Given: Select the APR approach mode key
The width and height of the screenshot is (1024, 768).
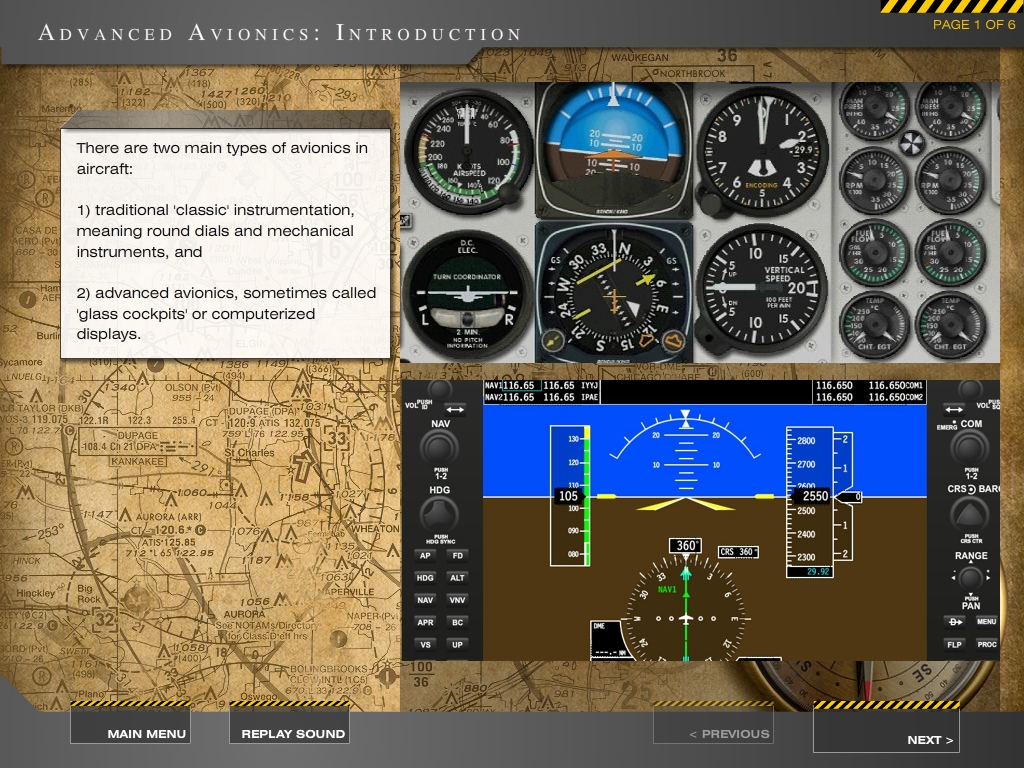Looking at the screenshot, I should 425,621.
